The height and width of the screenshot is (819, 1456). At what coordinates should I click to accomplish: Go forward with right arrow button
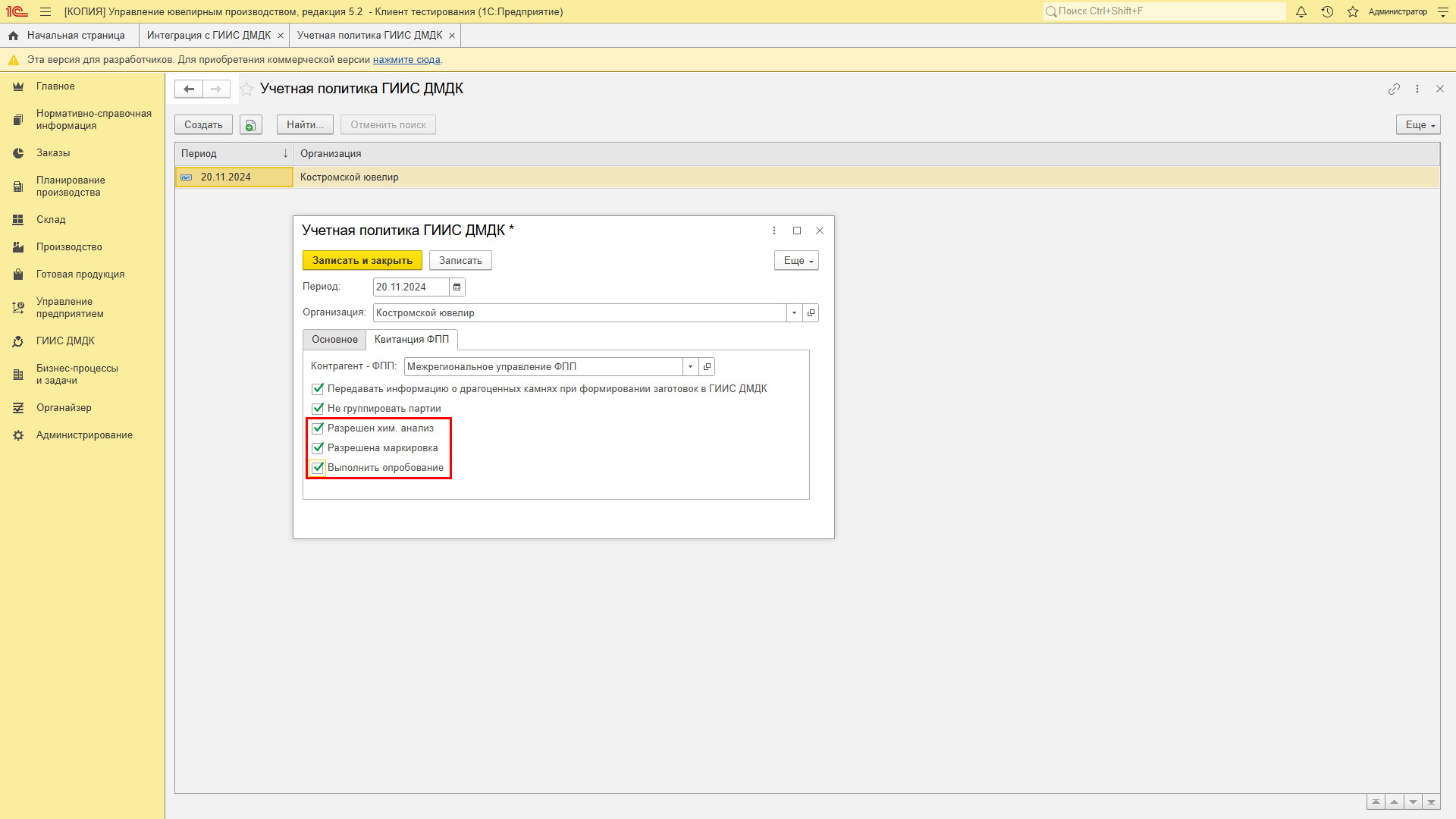(216, 89)
